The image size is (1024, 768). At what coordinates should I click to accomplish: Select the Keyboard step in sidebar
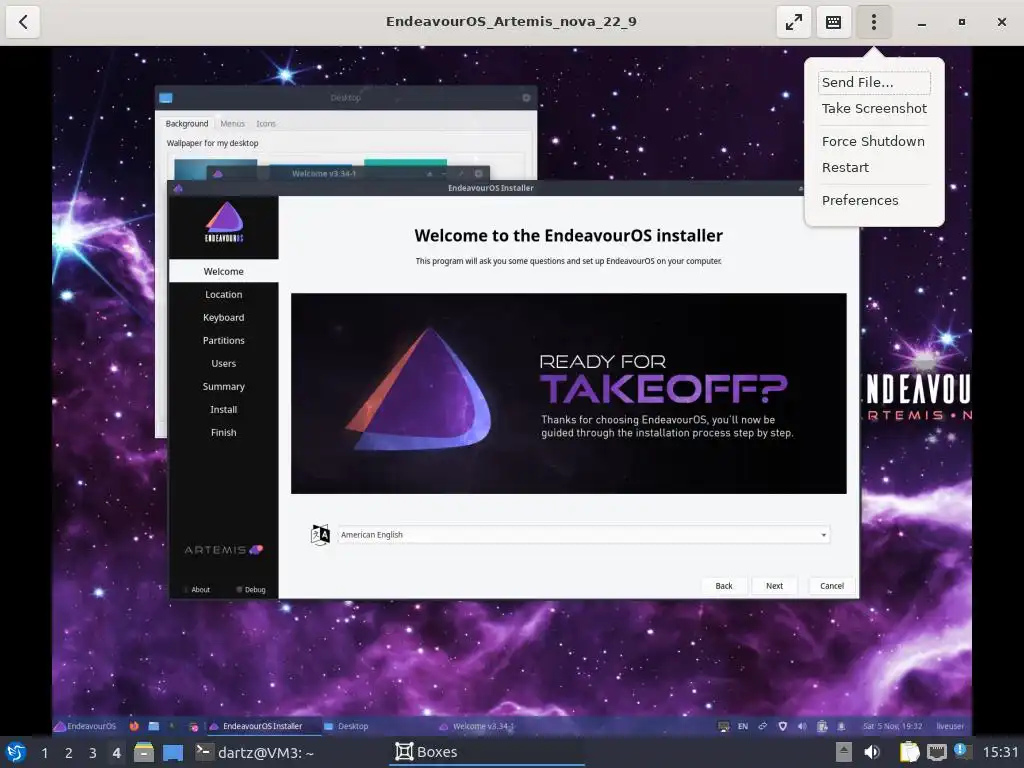223,317
